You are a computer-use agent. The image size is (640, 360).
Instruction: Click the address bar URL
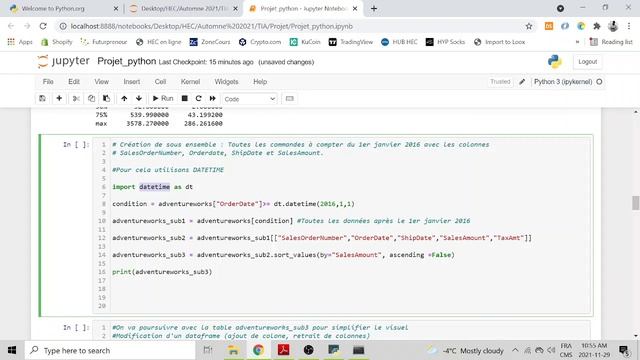211,26
